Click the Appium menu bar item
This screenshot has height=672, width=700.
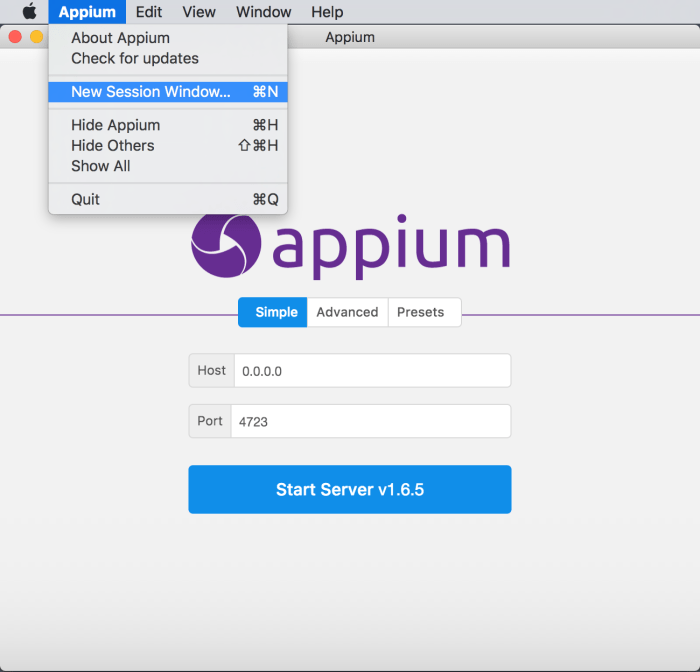click(87, 12)
